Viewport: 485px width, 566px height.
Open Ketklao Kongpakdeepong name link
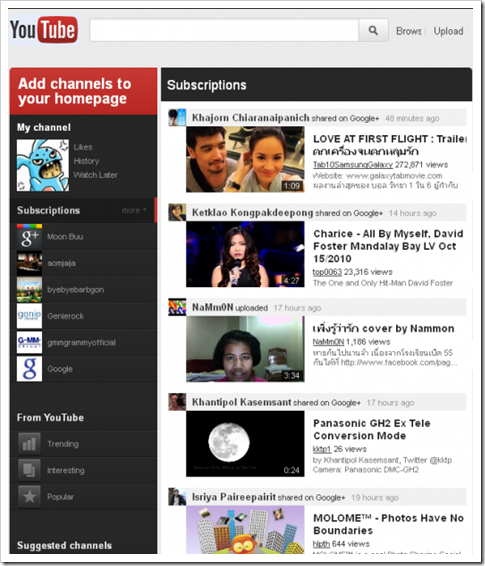(252, 213)
